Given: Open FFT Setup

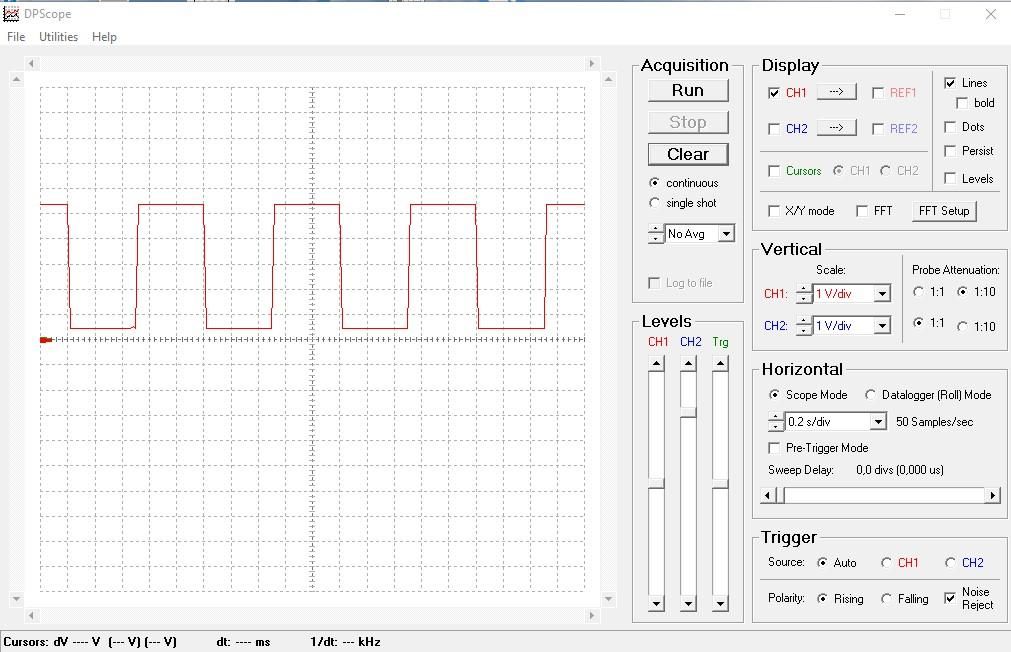Looking at the screenshot, I should tap(944, 211).
